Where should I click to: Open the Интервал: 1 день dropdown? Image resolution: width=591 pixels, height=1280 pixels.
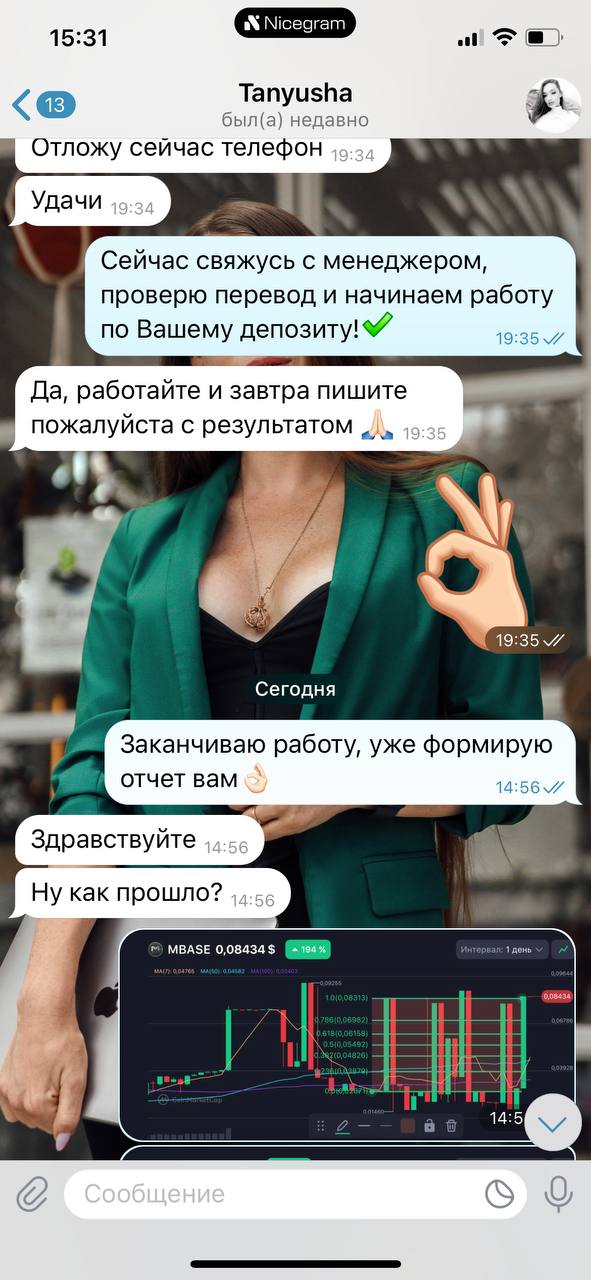502,949
